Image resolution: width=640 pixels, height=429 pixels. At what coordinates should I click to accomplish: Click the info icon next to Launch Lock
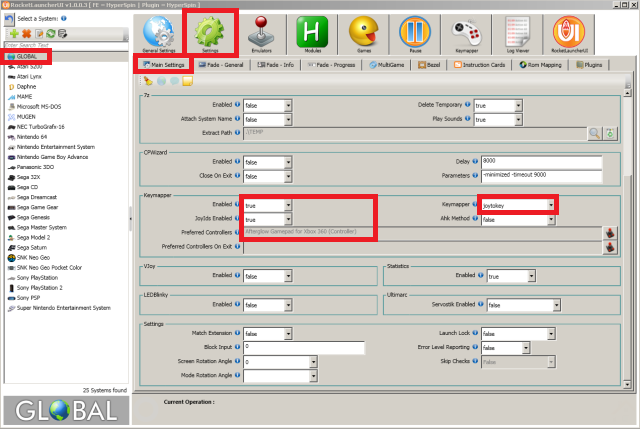[x=475, y=333]
